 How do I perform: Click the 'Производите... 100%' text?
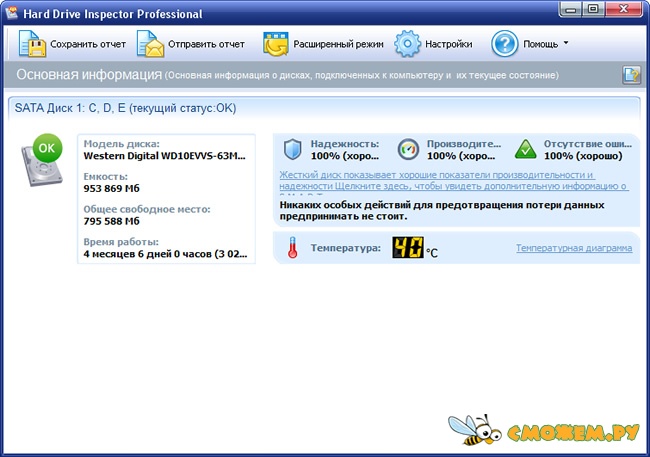(464, 150)
